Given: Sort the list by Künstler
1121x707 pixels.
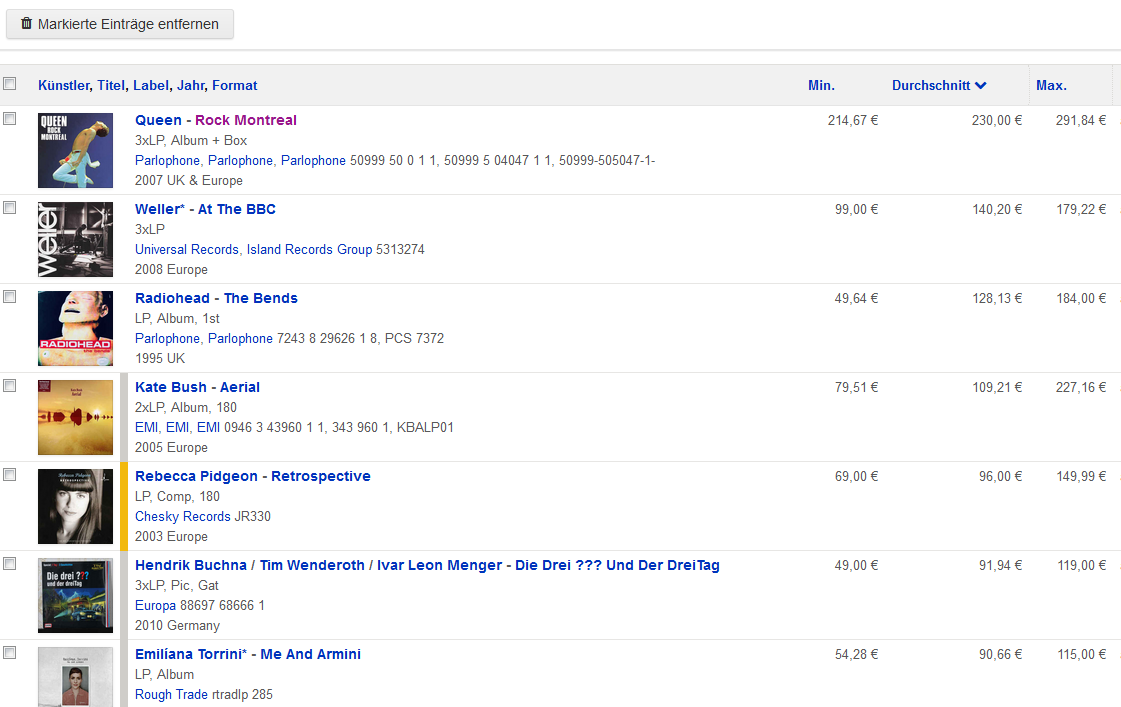Looking at the screenshot, I should 64,86.
